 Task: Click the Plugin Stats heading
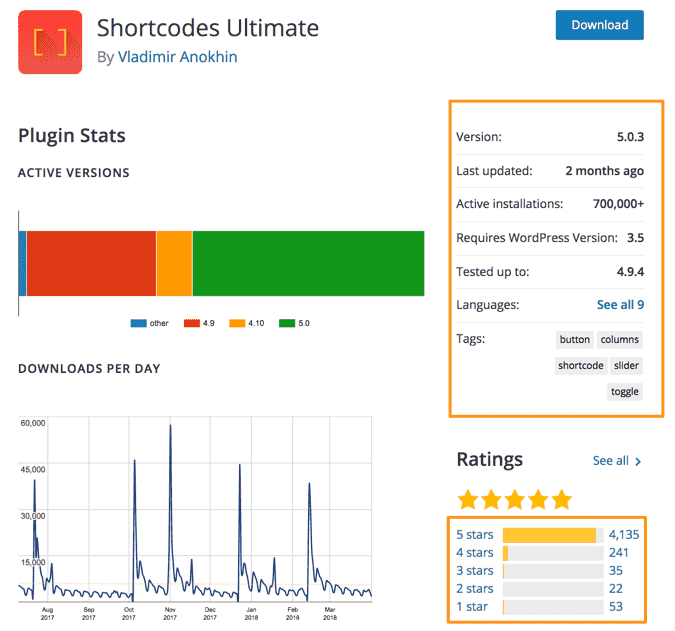click(72, 136)
